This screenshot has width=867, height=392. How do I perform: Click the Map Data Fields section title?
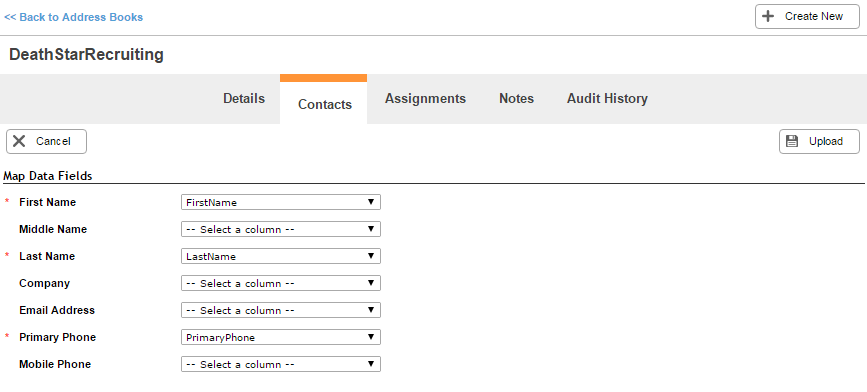pos(48,176)
